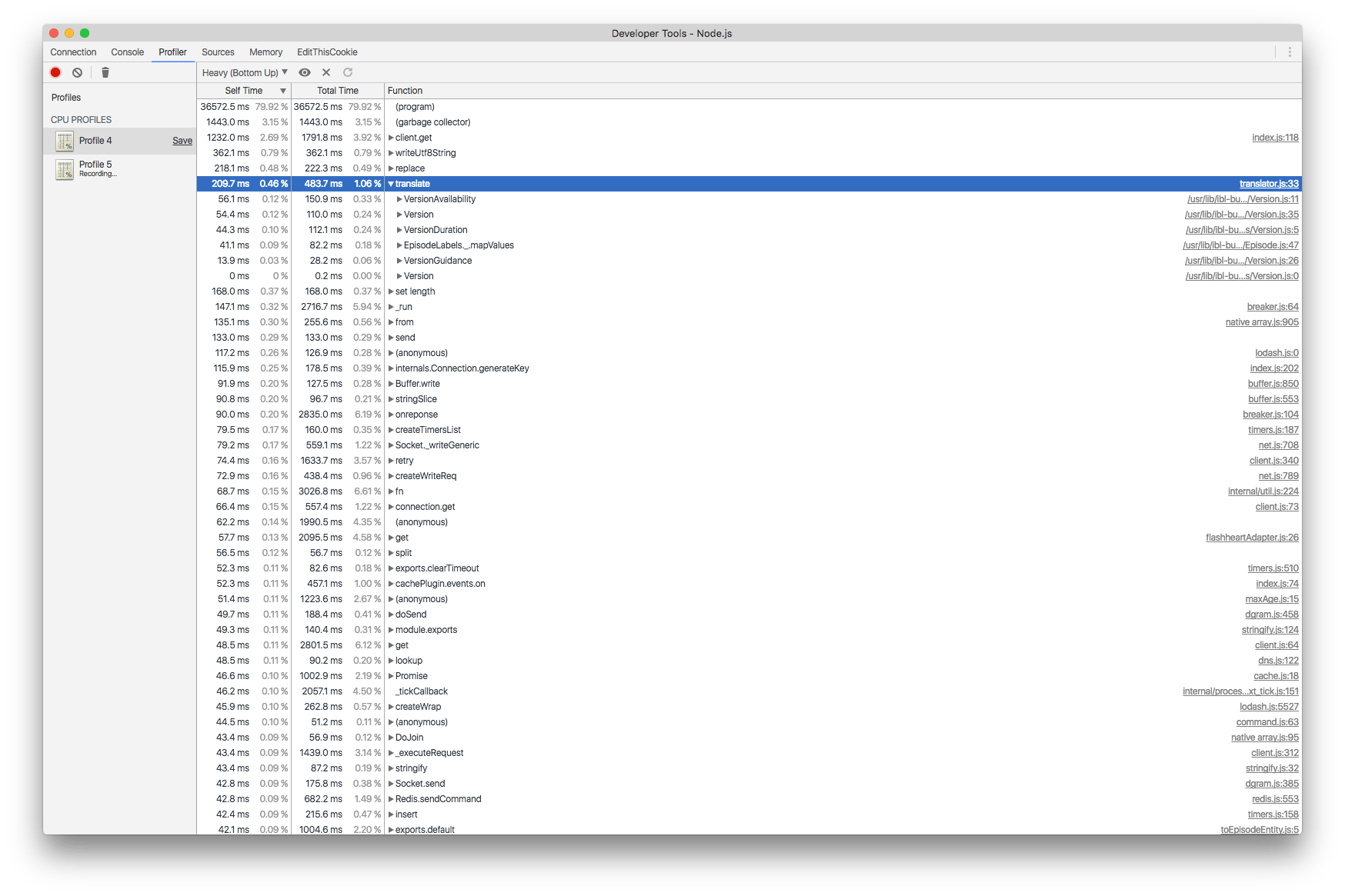Expand the Redis.sendCommand row
Image resolution: width=1345 pixels, height=896 pixels.
point(391,799)
